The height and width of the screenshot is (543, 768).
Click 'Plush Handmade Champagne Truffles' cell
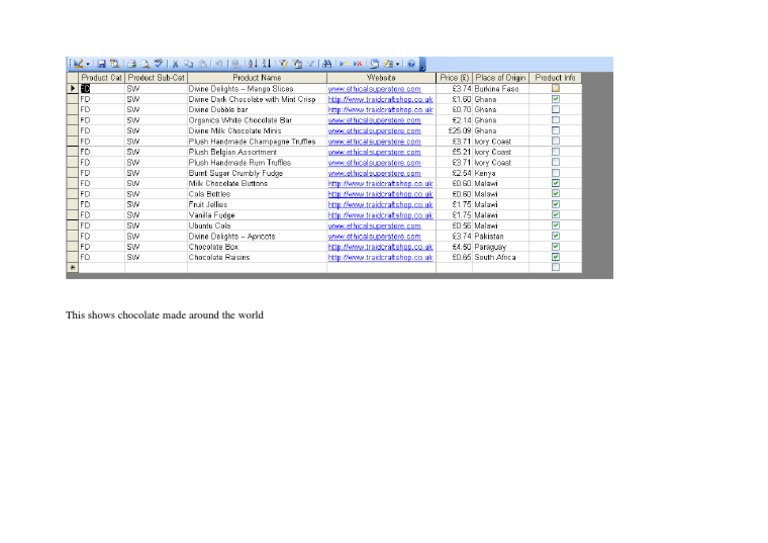(x=257, y=142)
